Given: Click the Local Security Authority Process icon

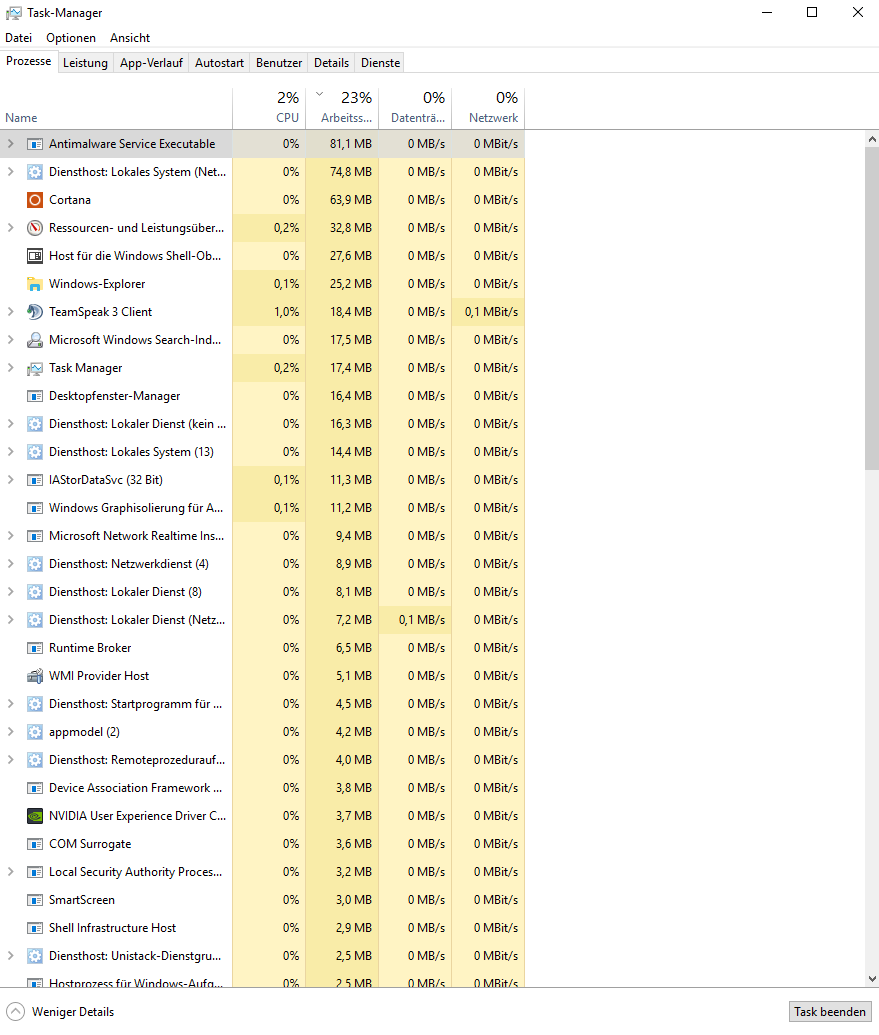Looking at the screenshot, I should click(35, 872).
